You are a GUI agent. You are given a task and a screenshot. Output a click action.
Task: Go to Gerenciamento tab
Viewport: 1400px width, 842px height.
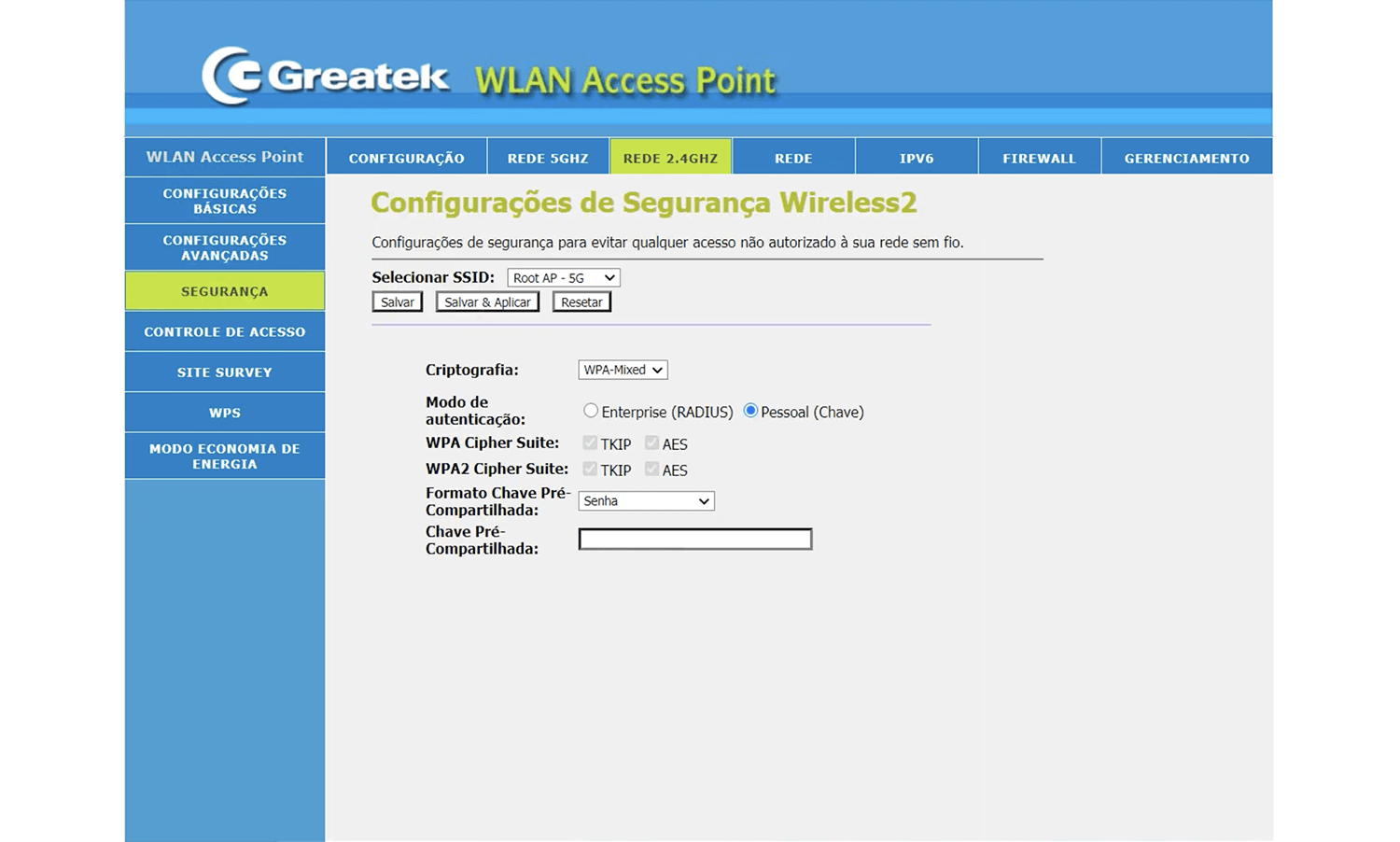[x=1186, y=158]
